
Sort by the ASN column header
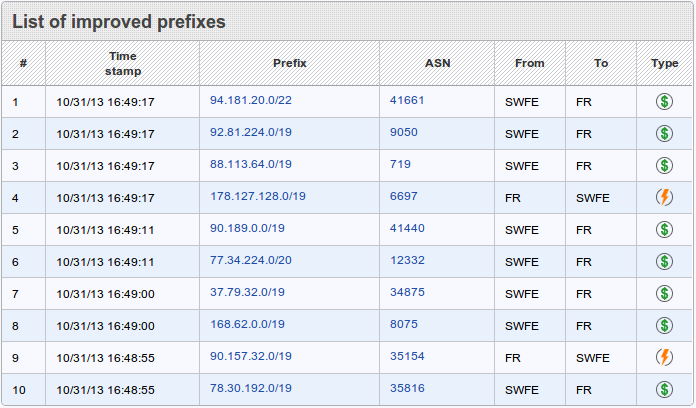(437, 63)
